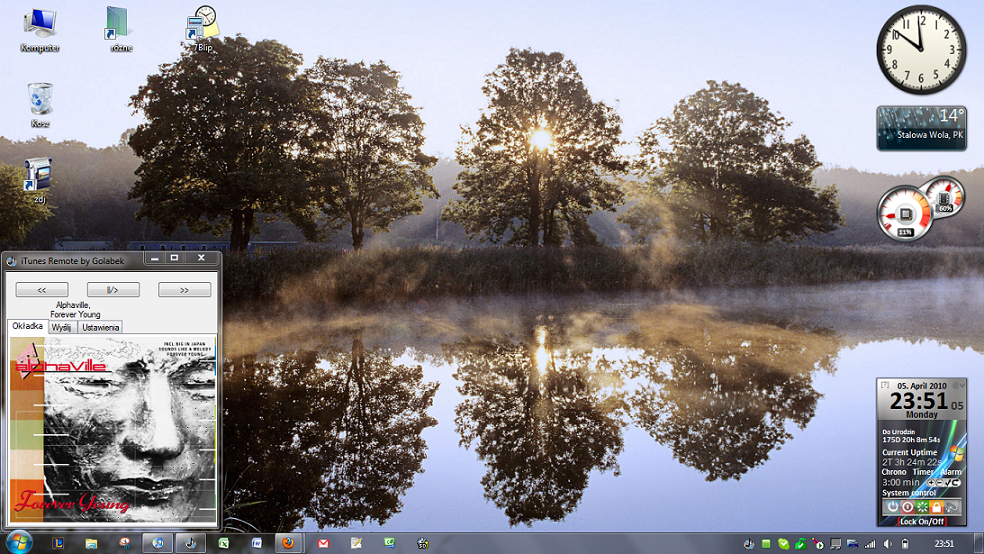Click the Lock On/Off label
This screenshot has width=984, height=554.
click(921, 521)
